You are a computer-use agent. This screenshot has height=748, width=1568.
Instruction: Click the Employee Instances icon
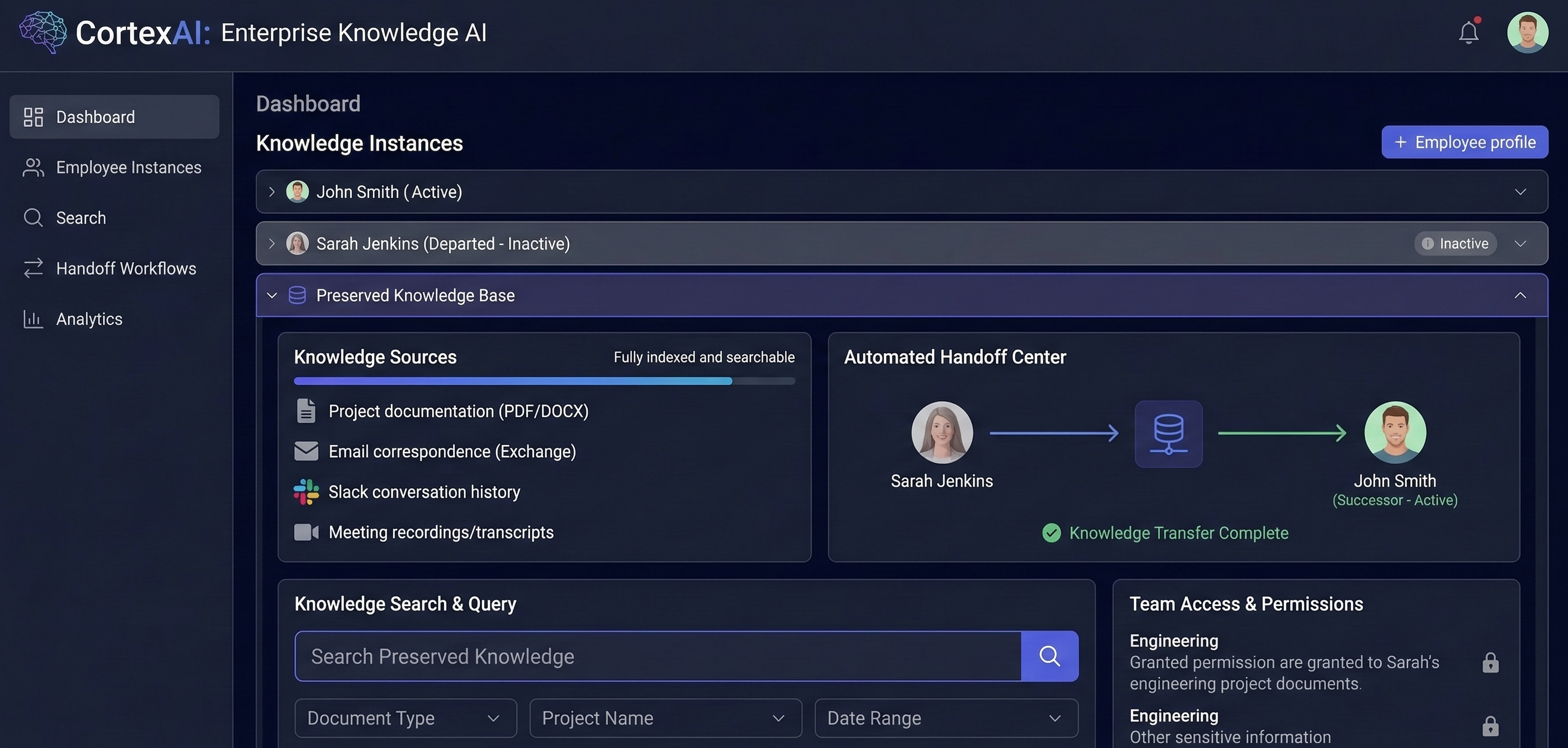pyautogui.click(x=33, y=167)
